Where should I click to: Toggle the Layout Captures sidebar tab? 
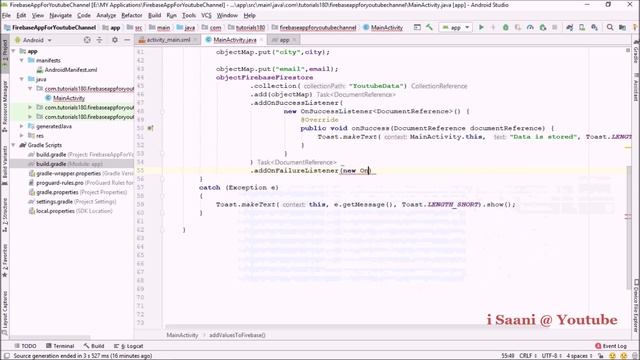coord(5,312)
